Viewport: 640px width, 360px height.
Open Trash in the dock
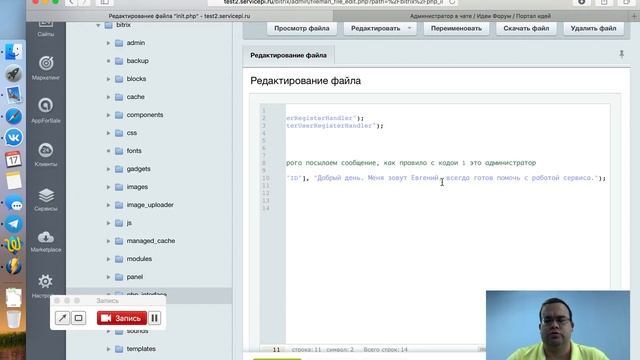tap(13, 319)
